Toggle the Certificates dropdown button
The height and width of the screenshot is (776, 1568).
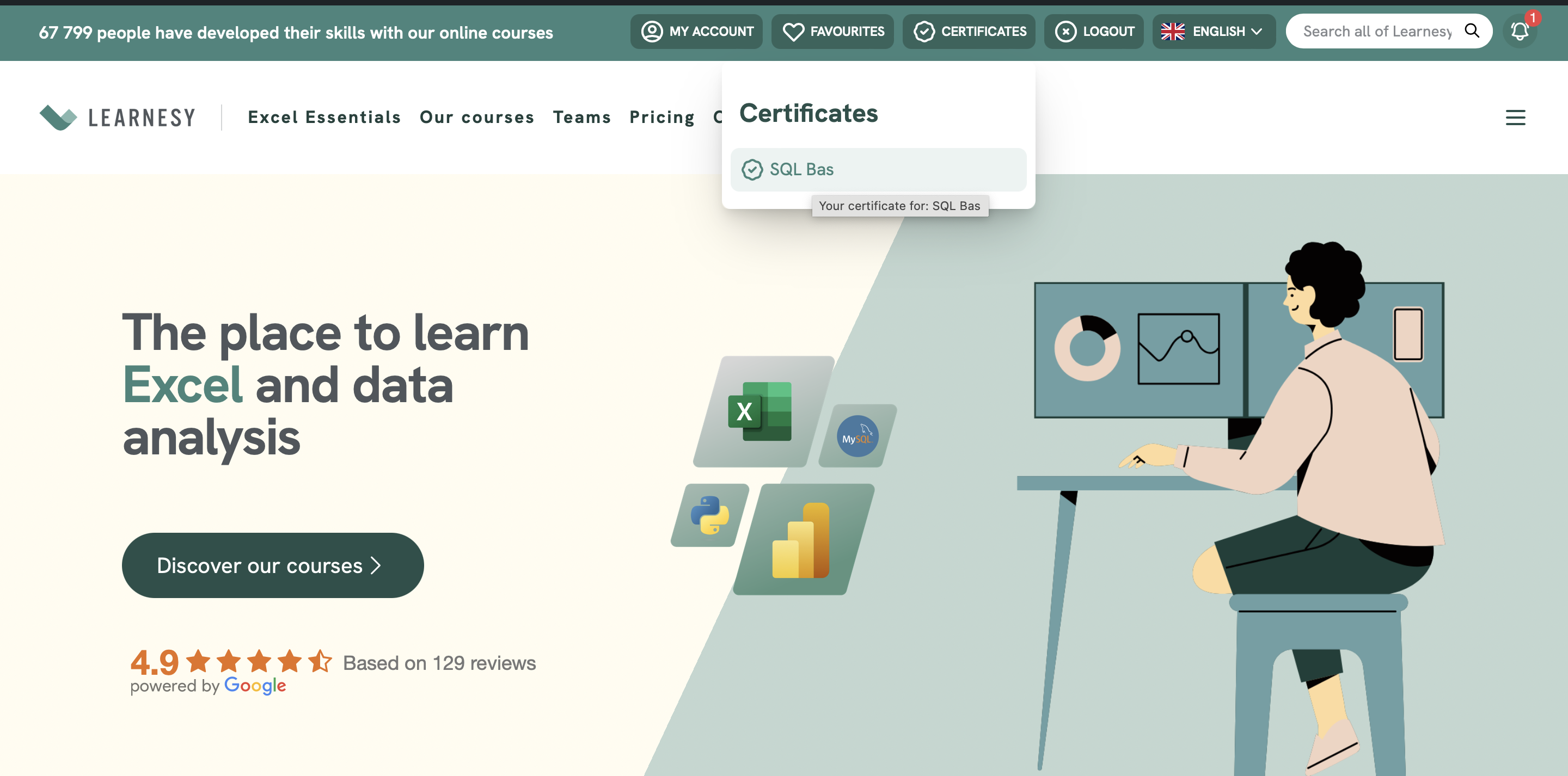coord(969,31)
